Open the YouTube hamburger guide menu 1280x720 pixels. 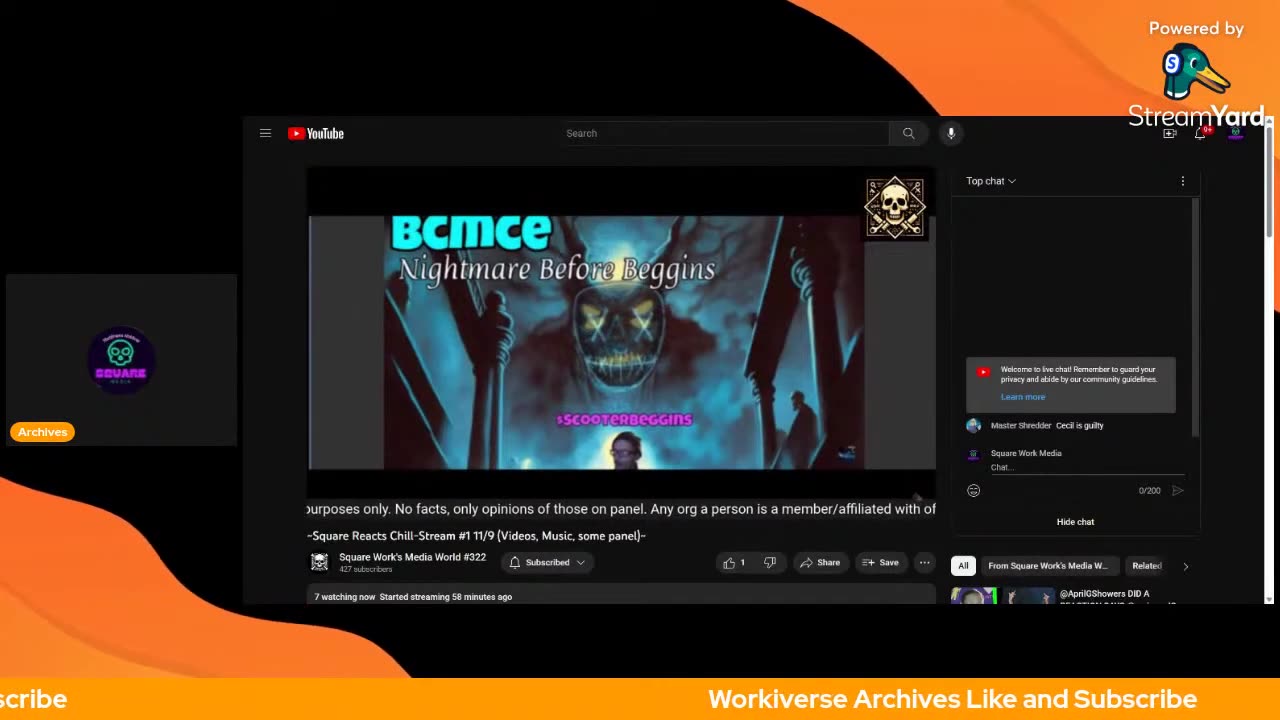[265, 133]
